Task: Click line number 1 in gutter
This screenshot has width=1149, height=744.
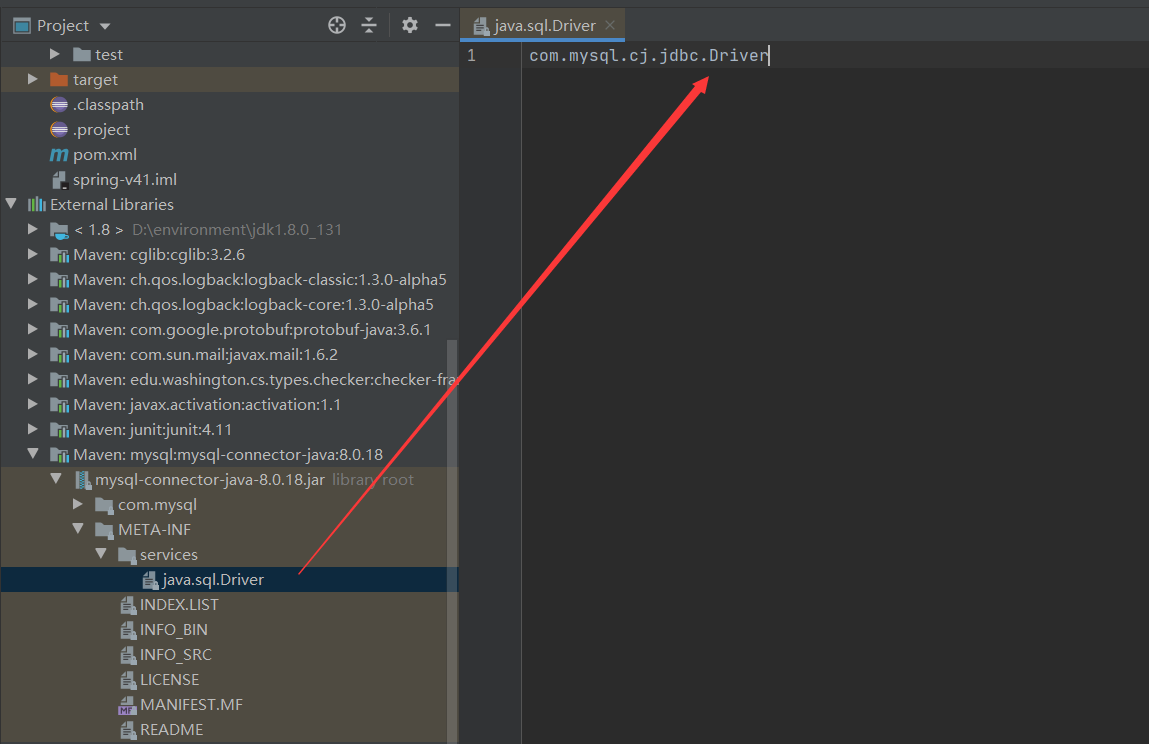Action: click(471, 56)
